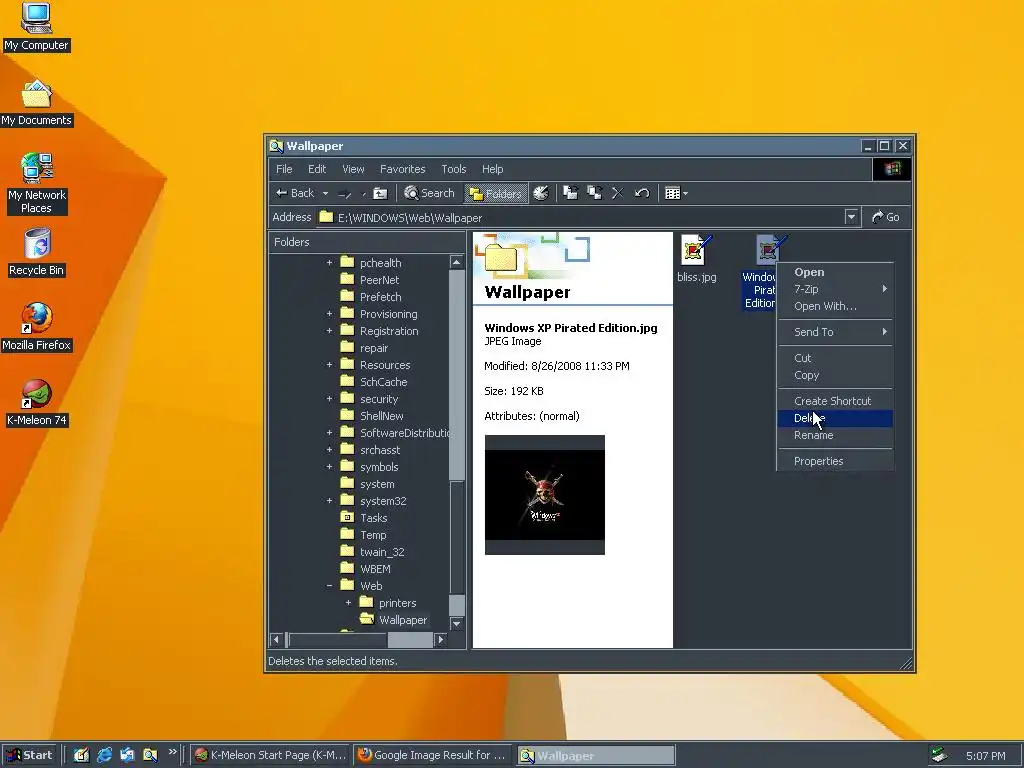Screen dimensions: 1024x768
Task: Open the Edit menu
Action: coord(317,169)
